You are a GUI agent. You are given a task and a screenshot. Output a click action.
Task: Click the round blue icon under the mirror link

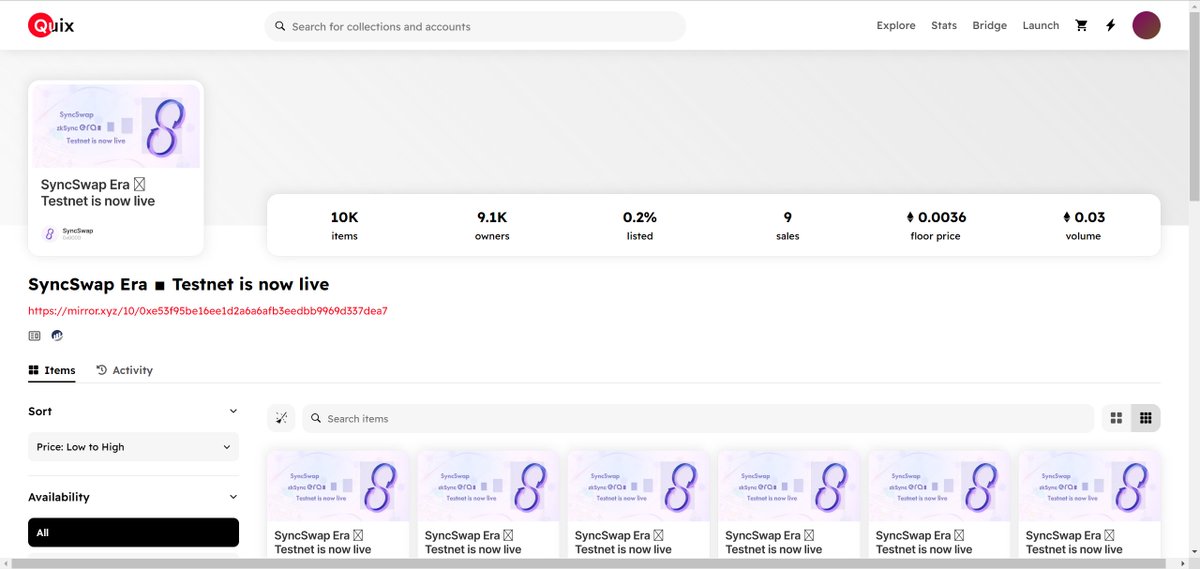coord(57,336)
